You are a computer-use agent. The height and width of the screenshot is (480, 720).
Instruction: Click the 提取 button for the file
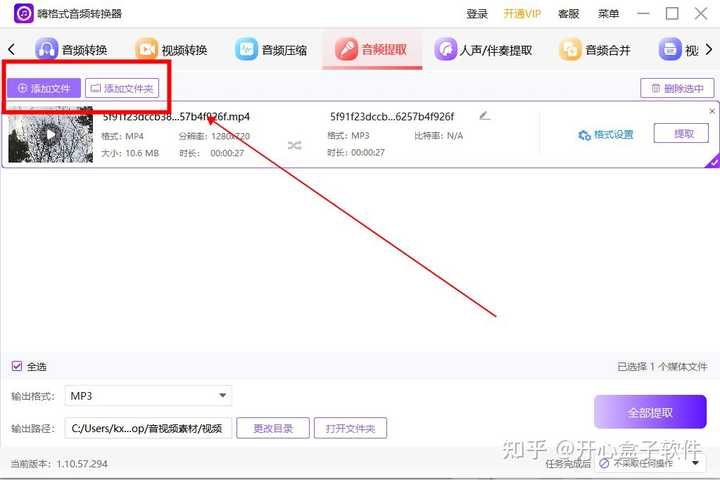coord(681,134)
